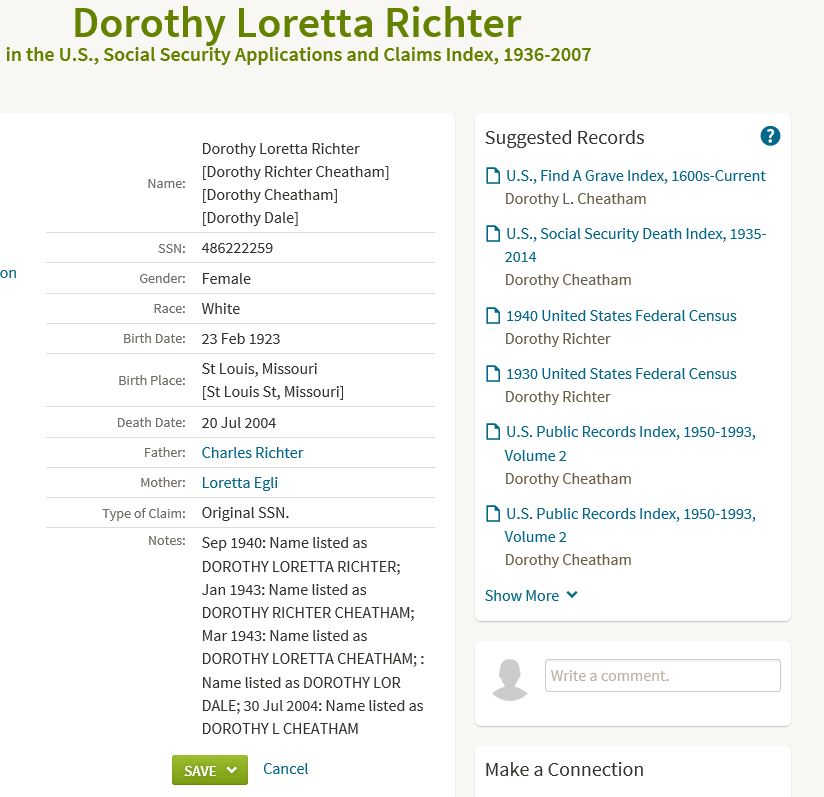Open father Charles Richter's link
The width and height of the screenshot is (824, 797).
[252, 452]
